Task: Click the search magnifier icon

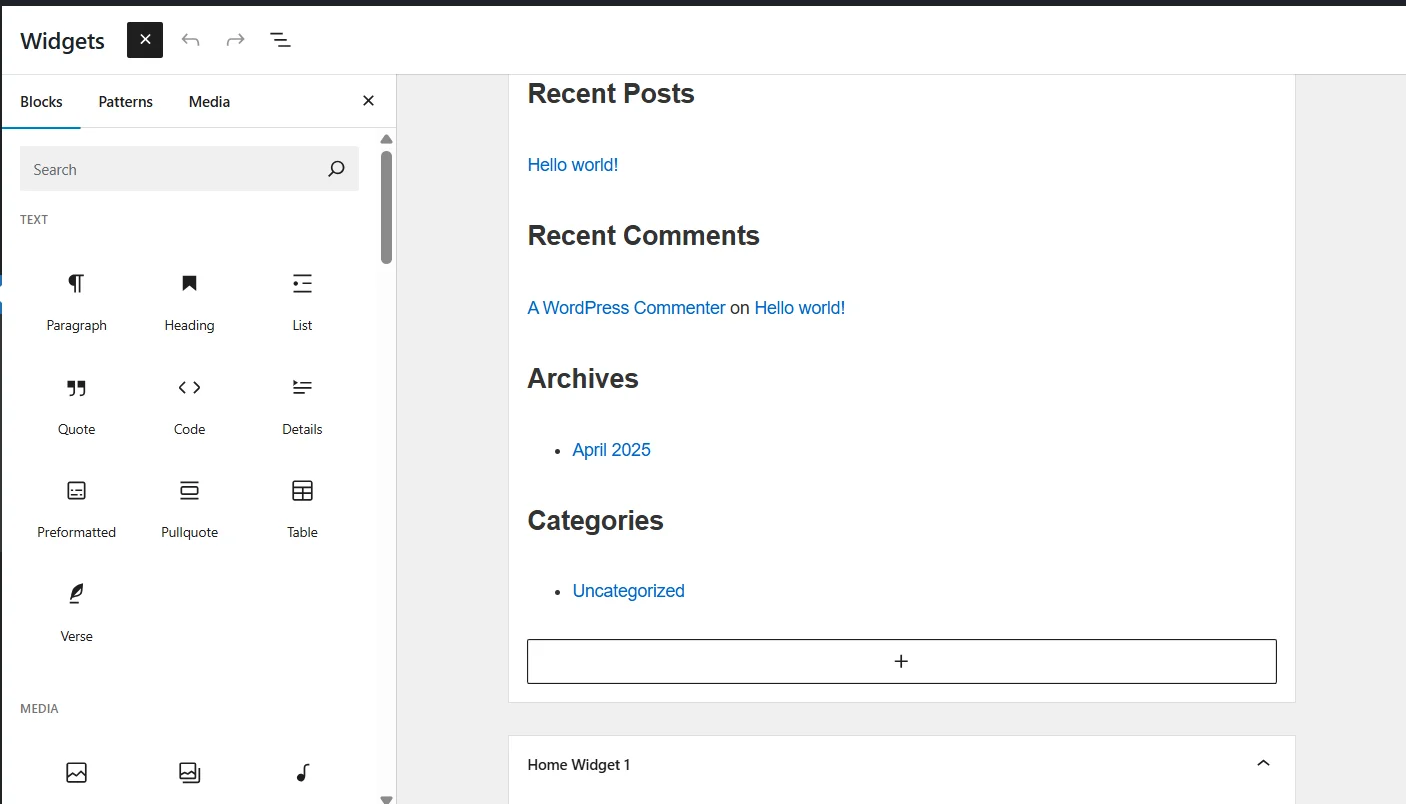Action: pos(336,169)
